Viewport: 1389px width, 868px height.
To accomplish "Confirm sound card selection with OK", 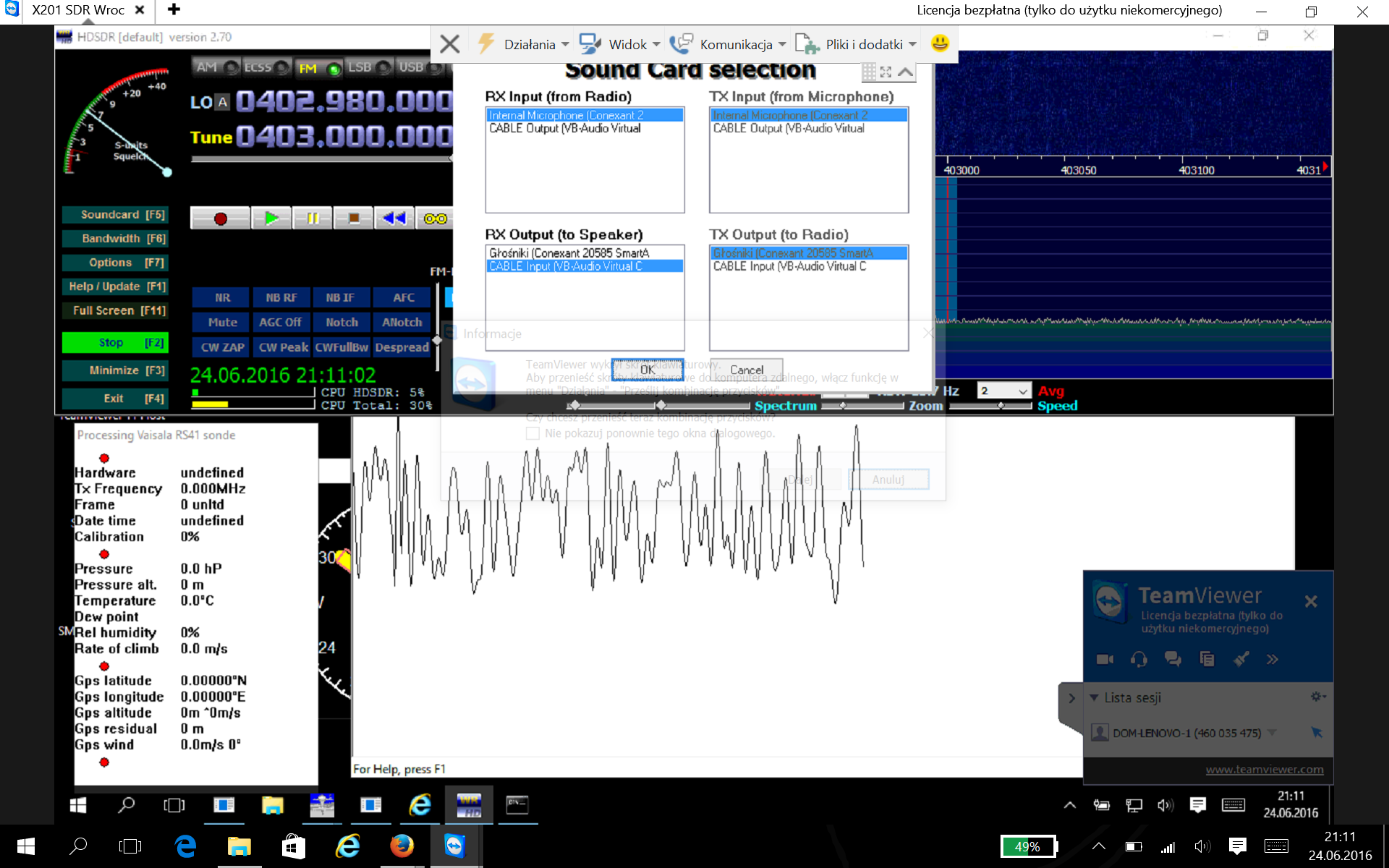I will pyautogui.click(x=647, y=370).
